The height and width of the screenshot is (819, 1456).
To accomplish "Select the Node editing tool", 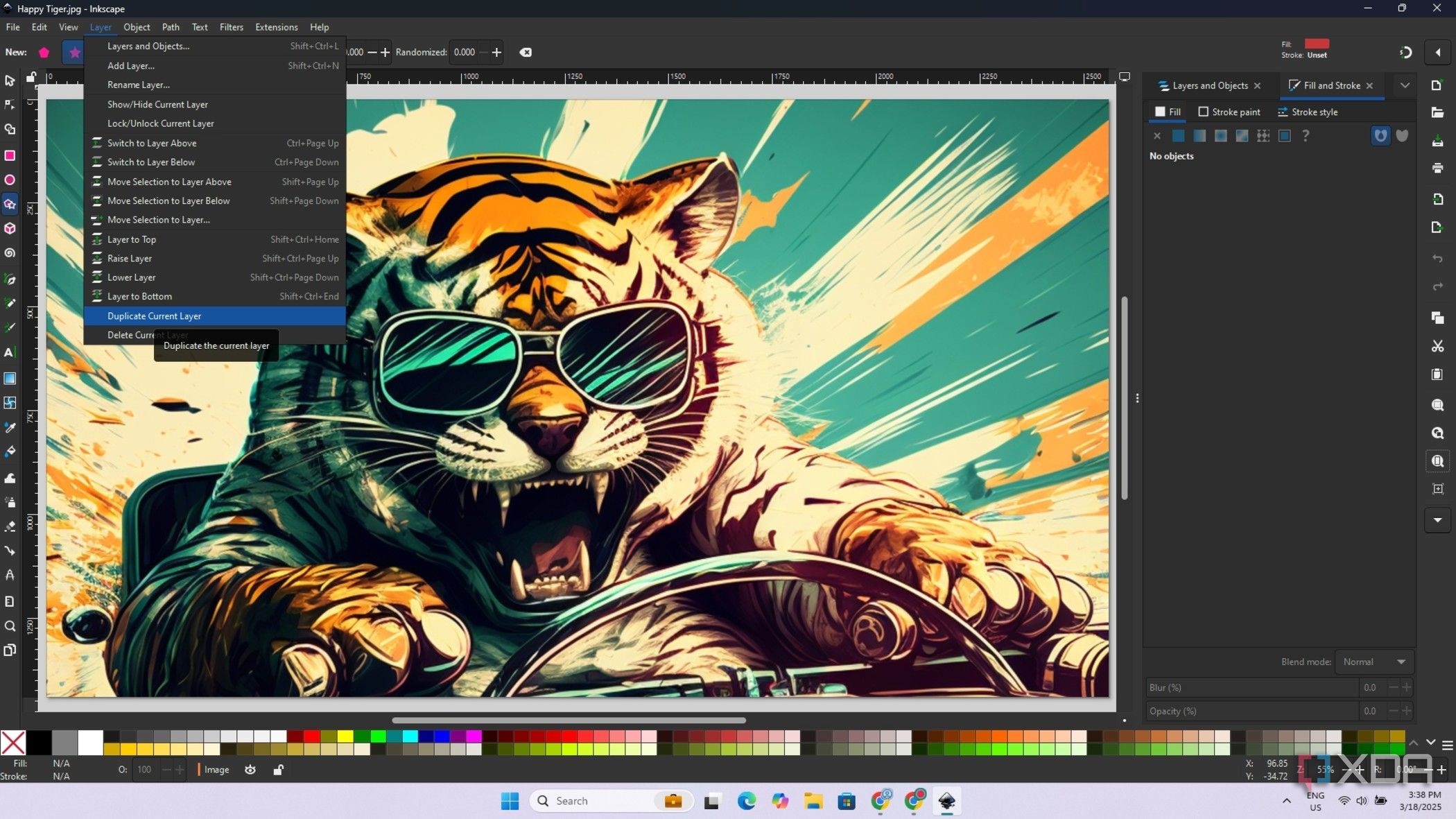I will (10, 105).
